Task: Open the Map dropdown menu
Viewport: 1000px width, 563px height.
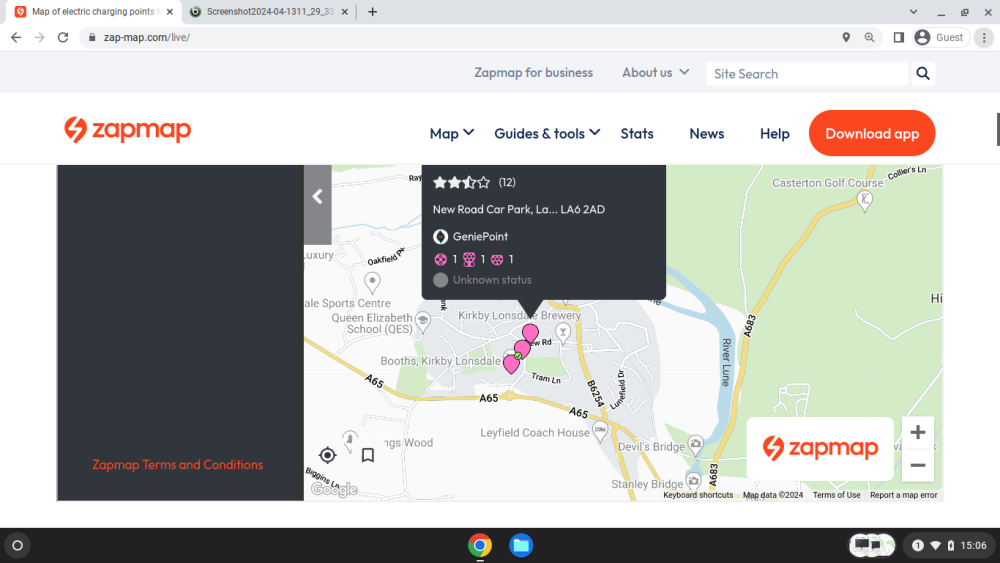Action: tap(452, 133)
